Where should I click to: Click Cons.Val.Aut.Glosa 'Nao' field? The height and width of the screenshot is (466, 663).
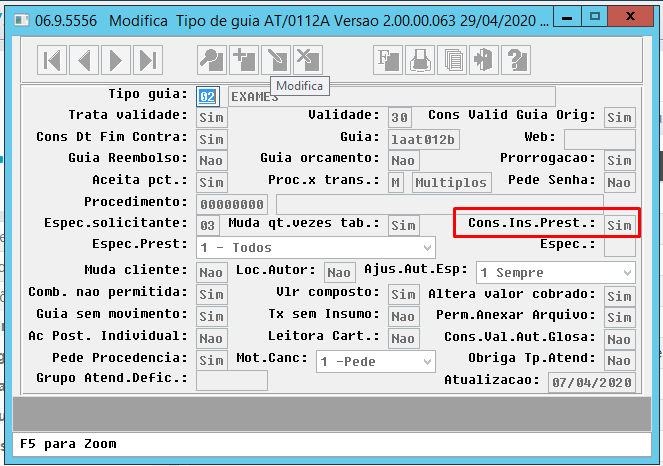[620, 340]
